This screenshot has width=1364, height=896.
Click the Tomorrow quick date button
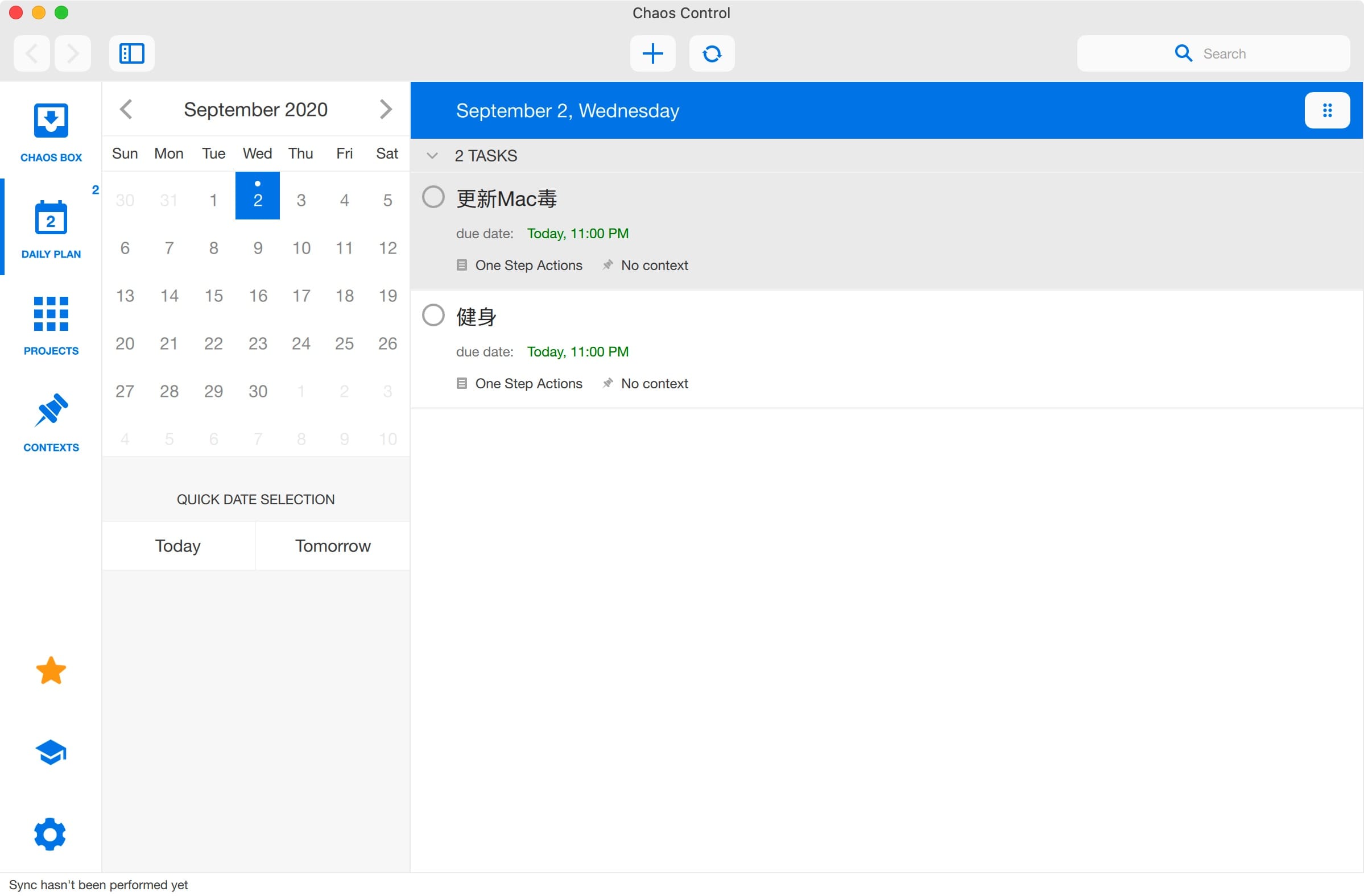click(332, 545)
